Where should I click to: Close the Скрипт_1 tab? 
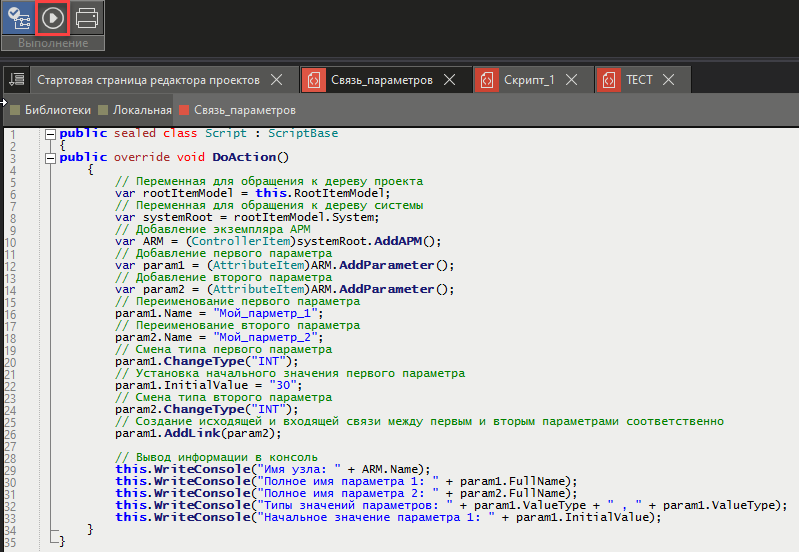(572, 80)
